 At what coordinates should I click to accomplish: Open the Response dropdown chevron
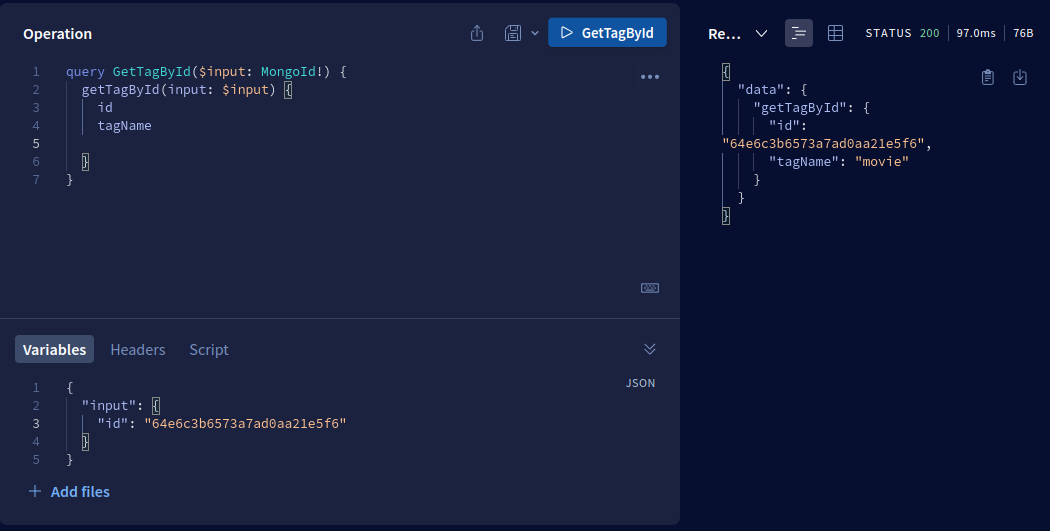[761, 33]
